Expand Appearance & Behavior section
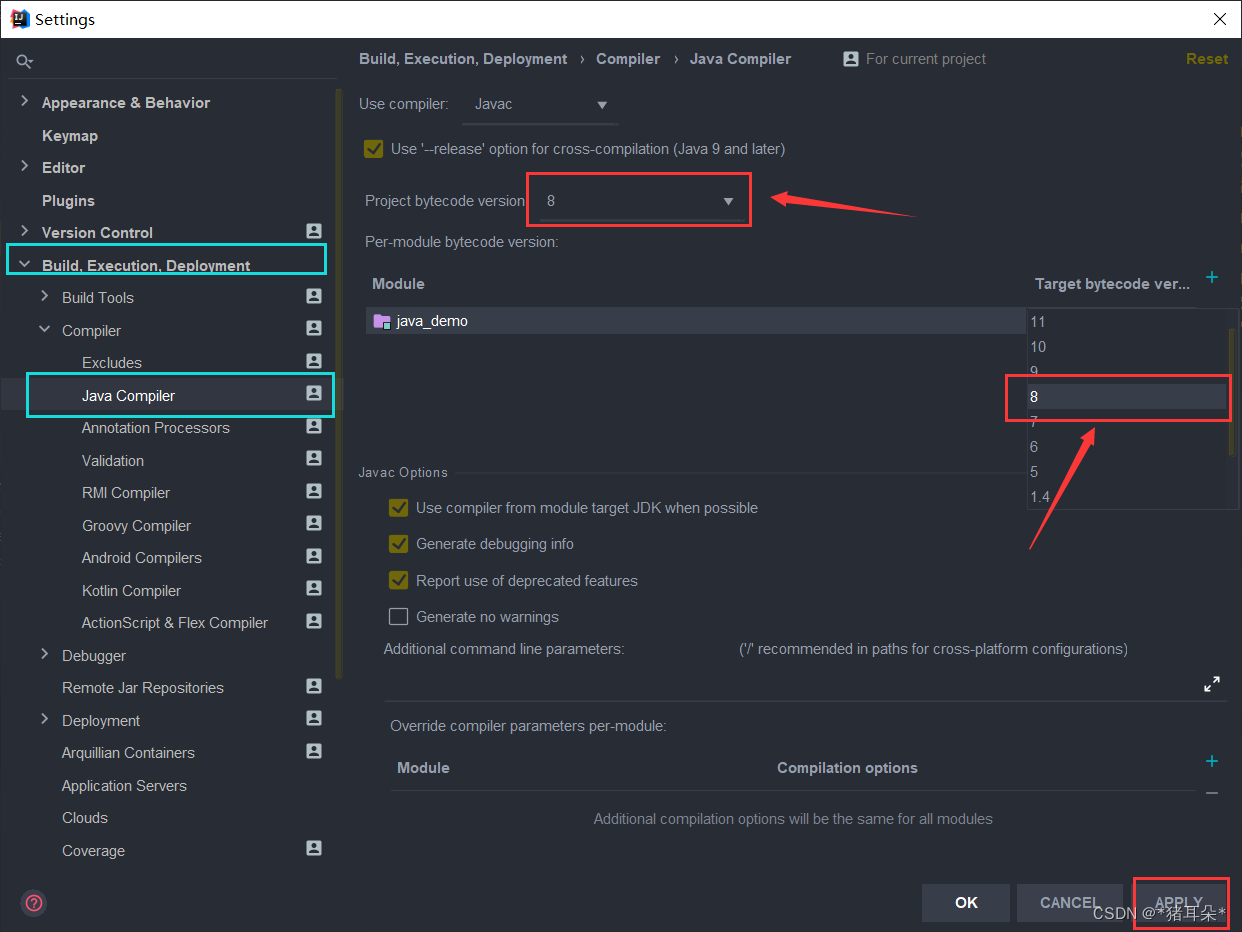 tap(25, 101)
